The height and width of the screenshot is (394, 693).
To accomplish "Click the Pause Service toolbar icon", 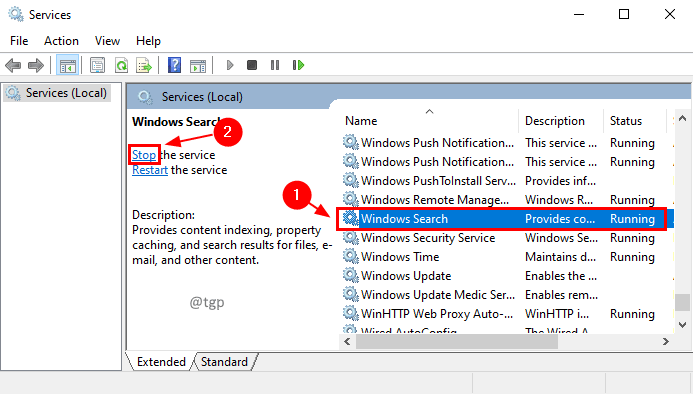I will (275, 65).
